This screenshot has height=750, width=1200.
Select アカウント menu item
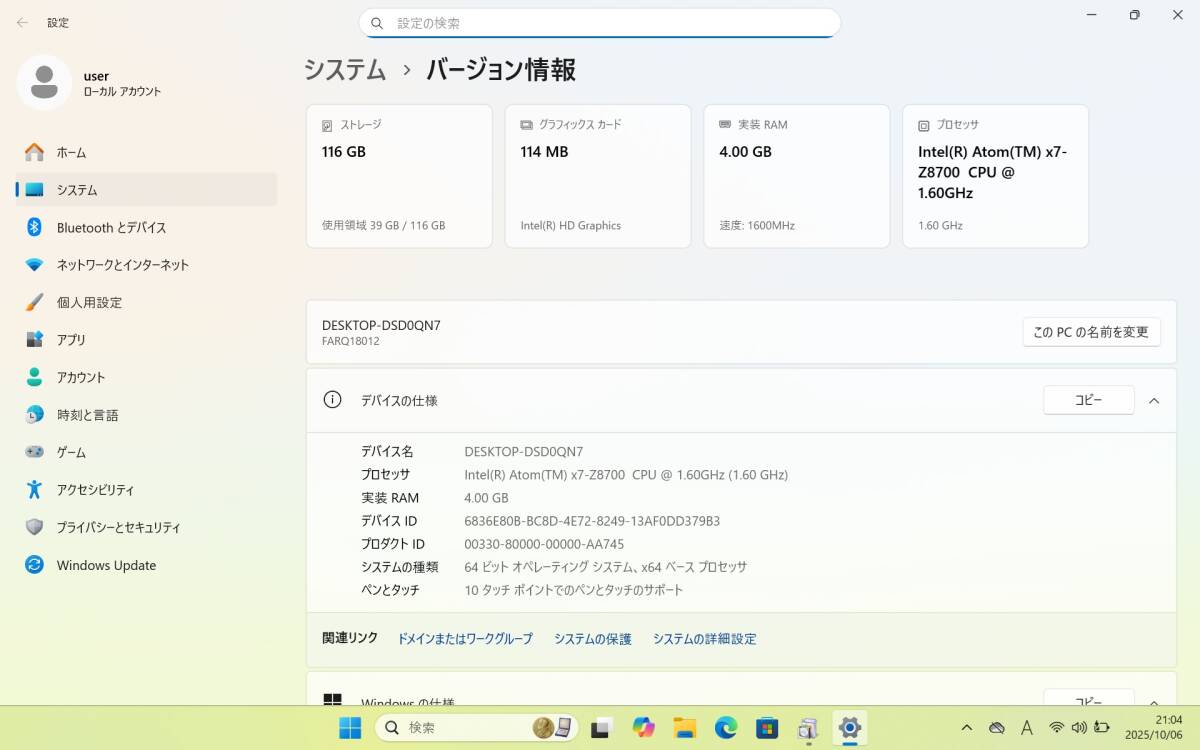pos(80,378)
